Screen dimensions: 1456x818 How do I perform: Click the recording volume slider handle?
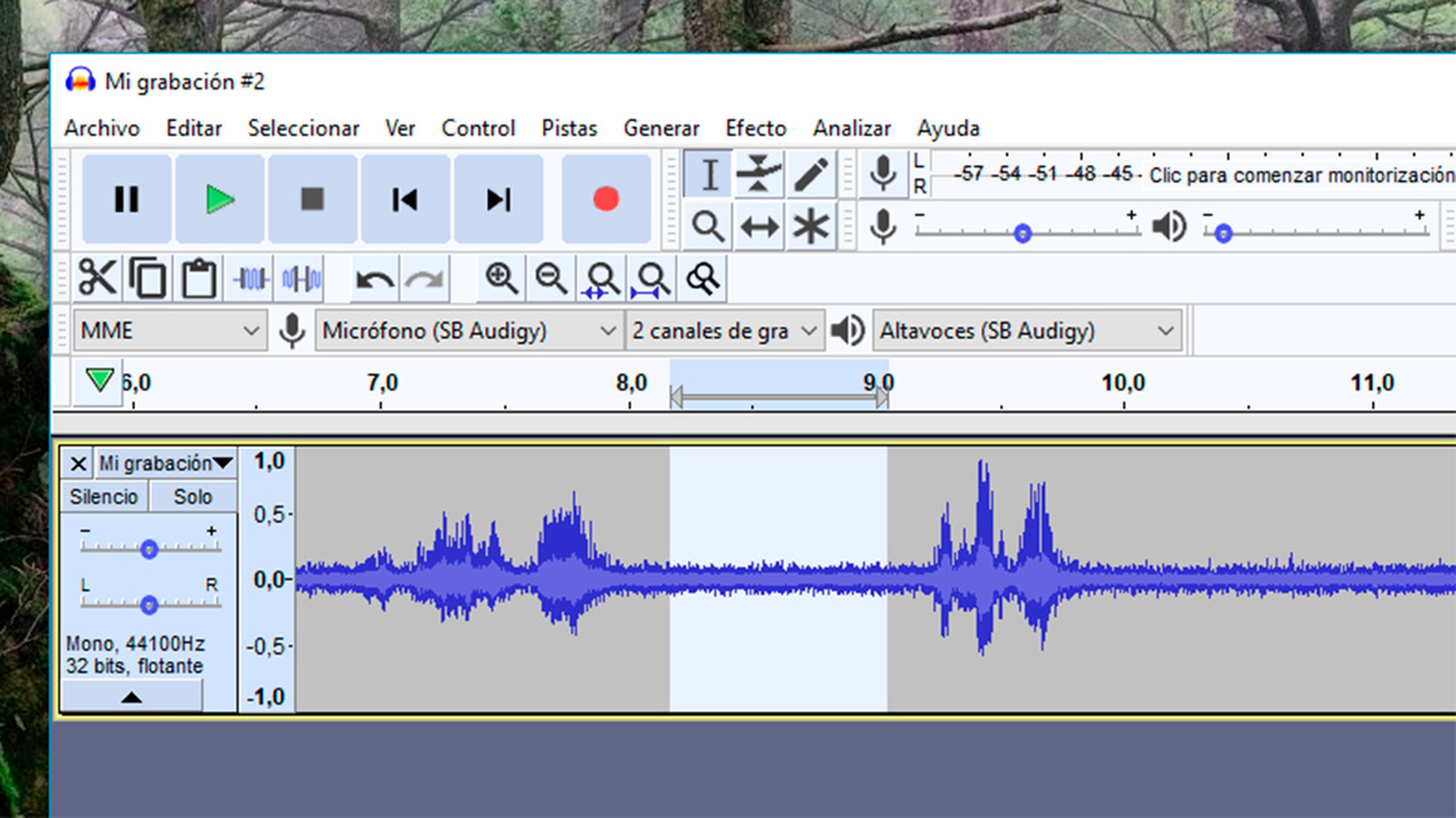point(1023,233)
